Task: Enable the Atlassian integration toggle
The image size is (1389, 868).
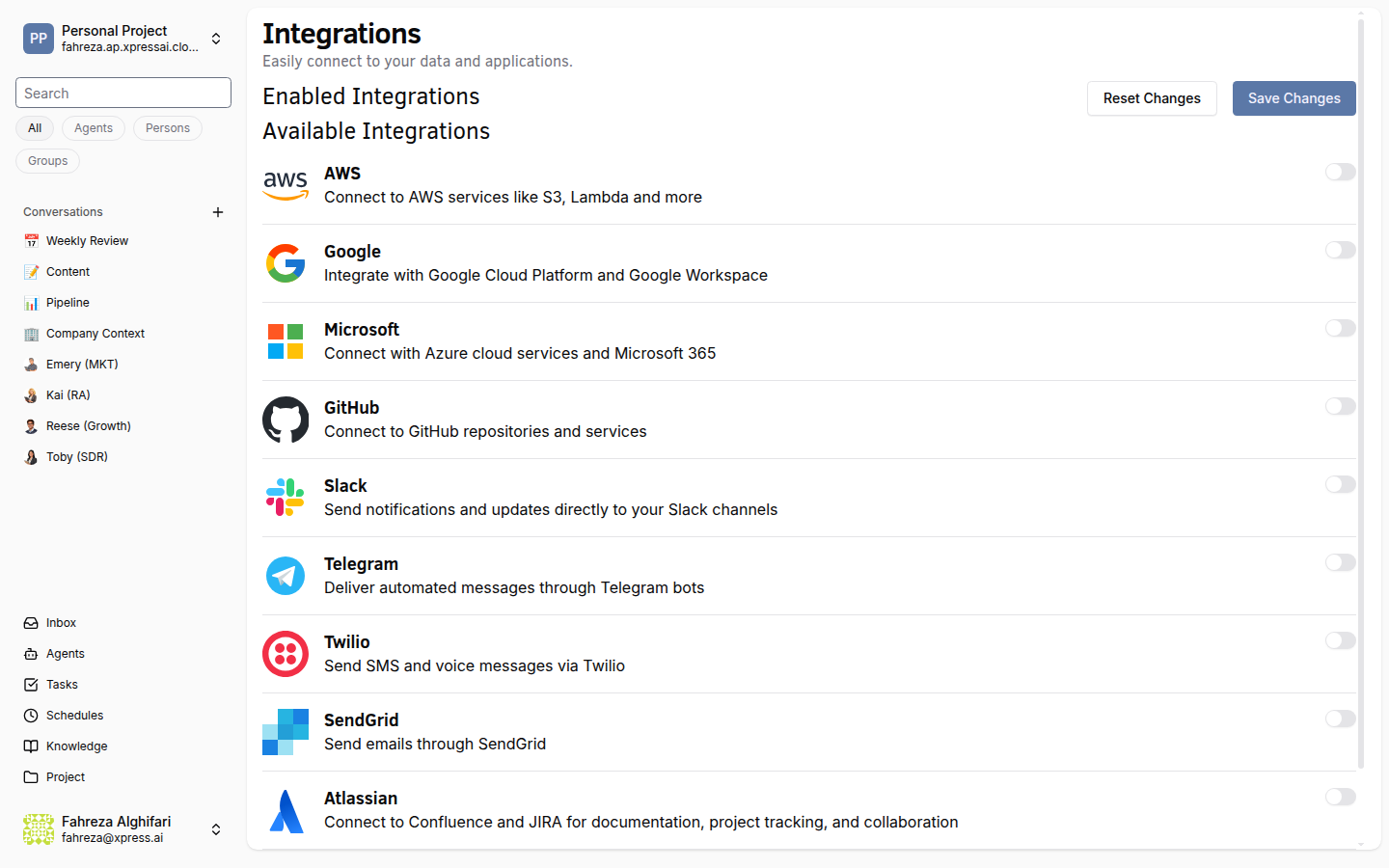Action: 1341,797
